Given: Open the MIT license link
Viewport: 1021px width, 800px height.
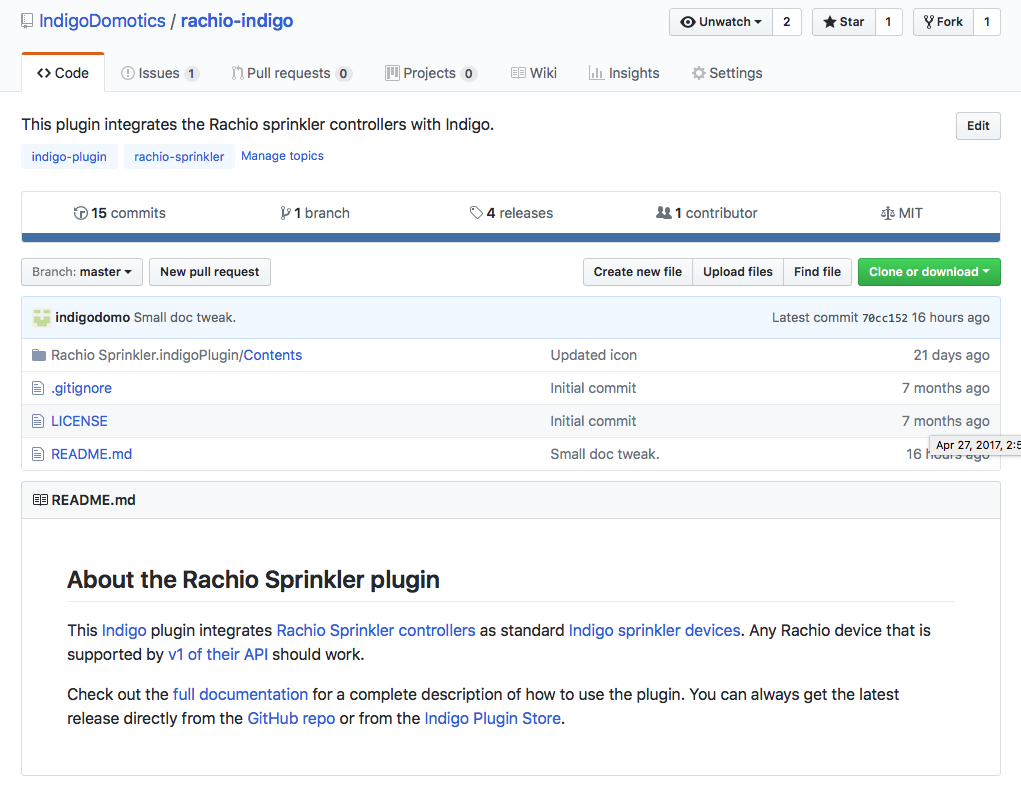Looking at the screenshot, I should [x=902, y=214].
